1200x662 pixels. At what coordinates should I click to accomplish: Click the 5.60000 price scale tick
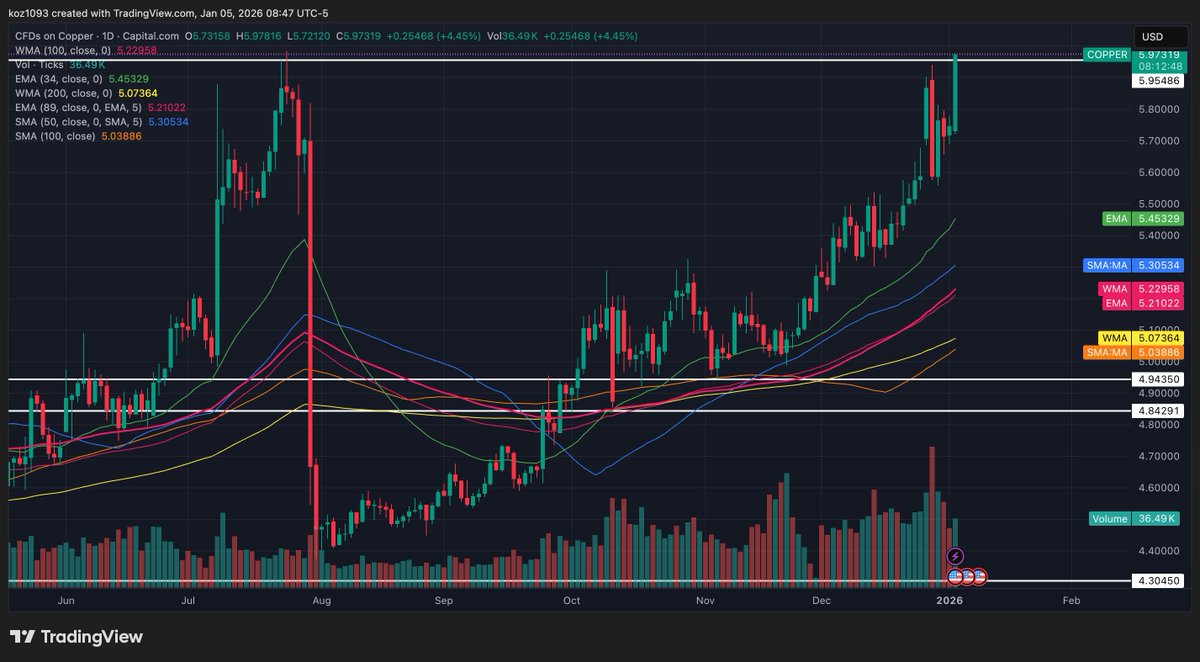[x=1159, y=172]
